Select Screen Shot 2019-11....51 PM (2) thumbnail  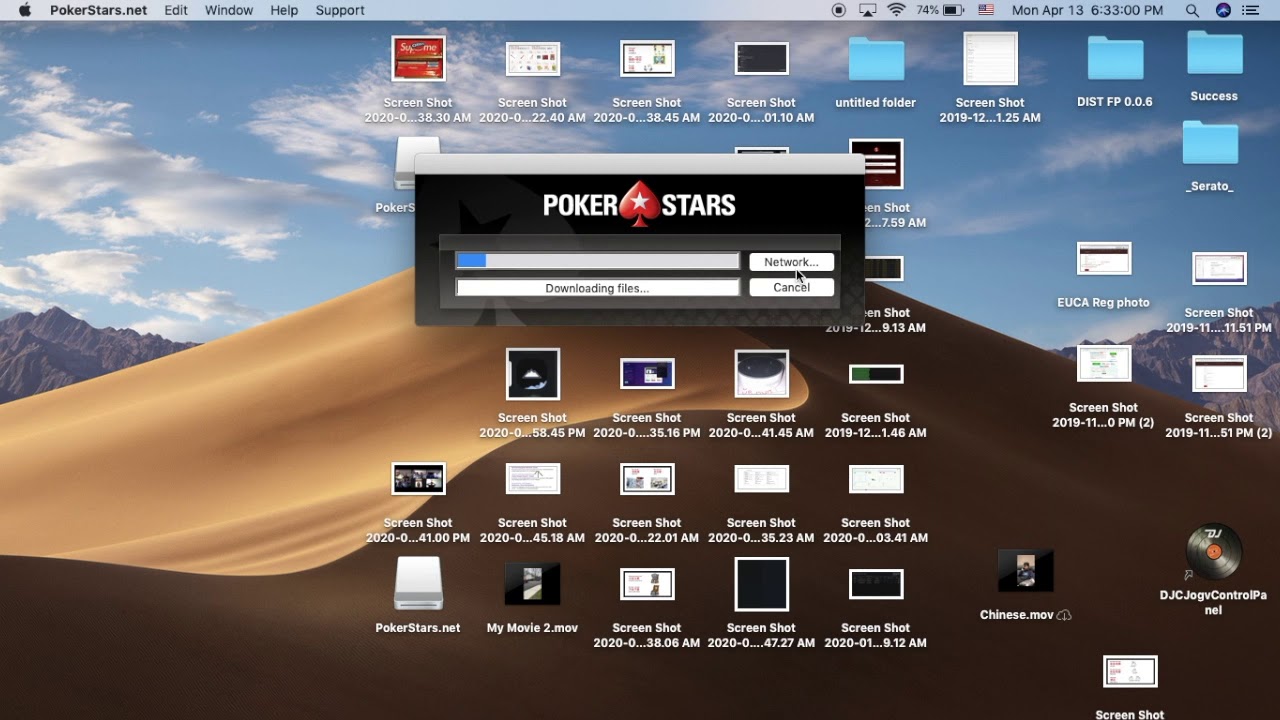pyautogui.click(x=1219, y=373)
